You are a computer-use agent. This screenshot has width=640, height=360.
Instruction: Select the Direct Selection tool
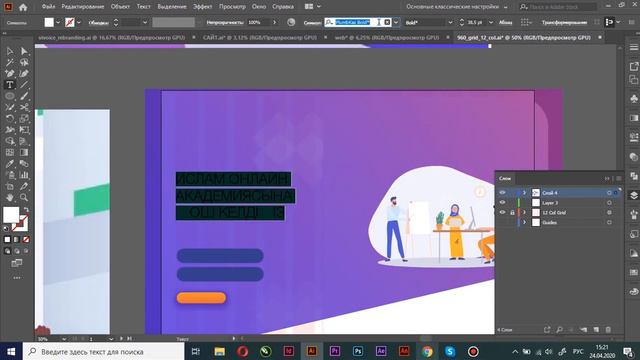point(24,51)
